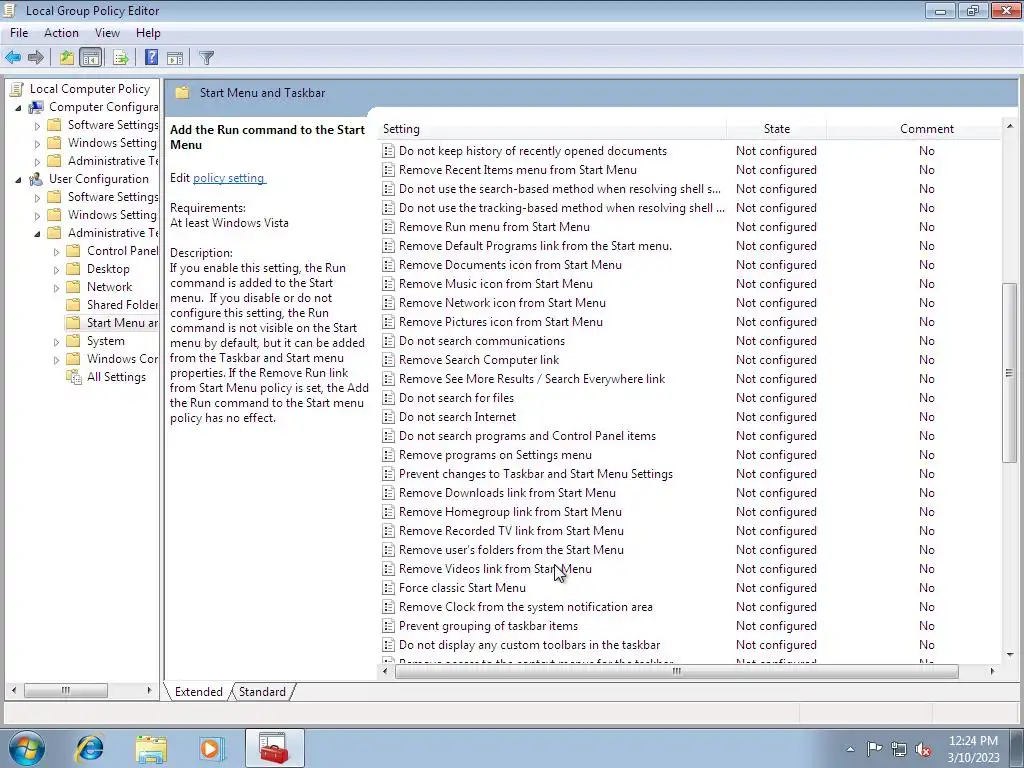Click the red toolbox taskbar icon
The image size is (1024, 768).
pyautogui.click(x=274, y=748)
